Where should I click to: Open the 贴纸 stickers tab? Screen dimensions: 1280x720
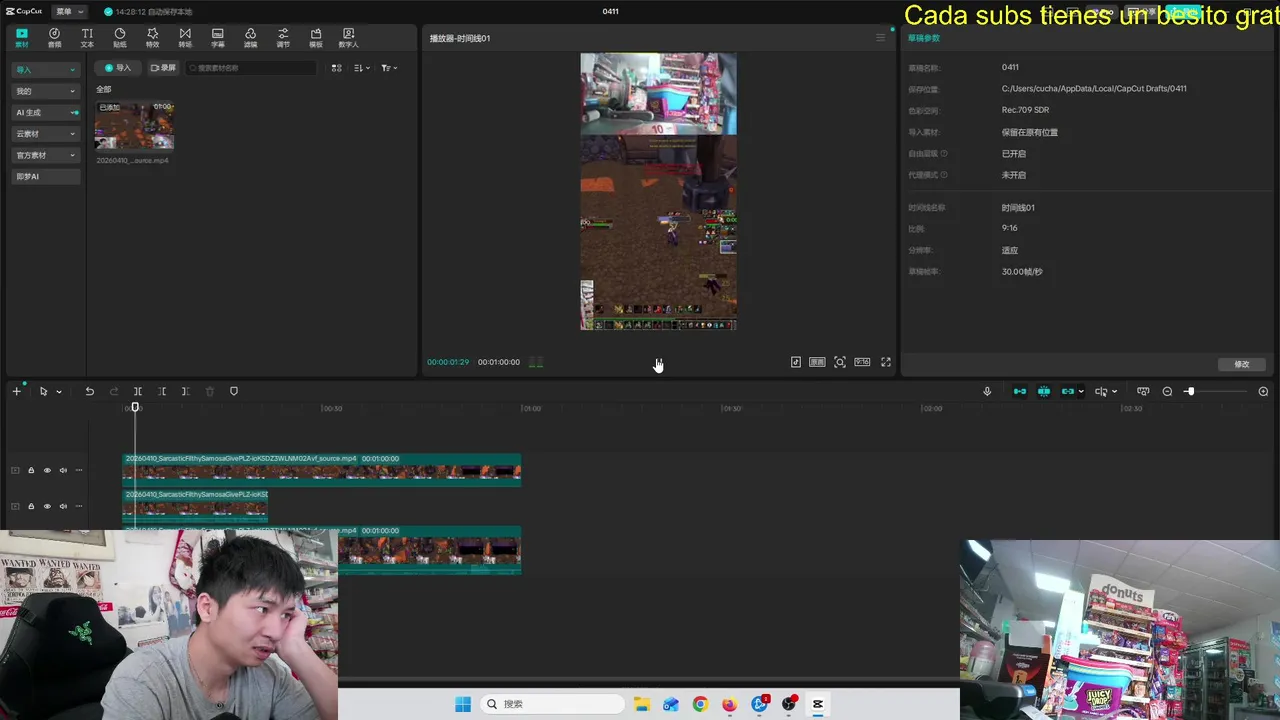pos(120,38)
